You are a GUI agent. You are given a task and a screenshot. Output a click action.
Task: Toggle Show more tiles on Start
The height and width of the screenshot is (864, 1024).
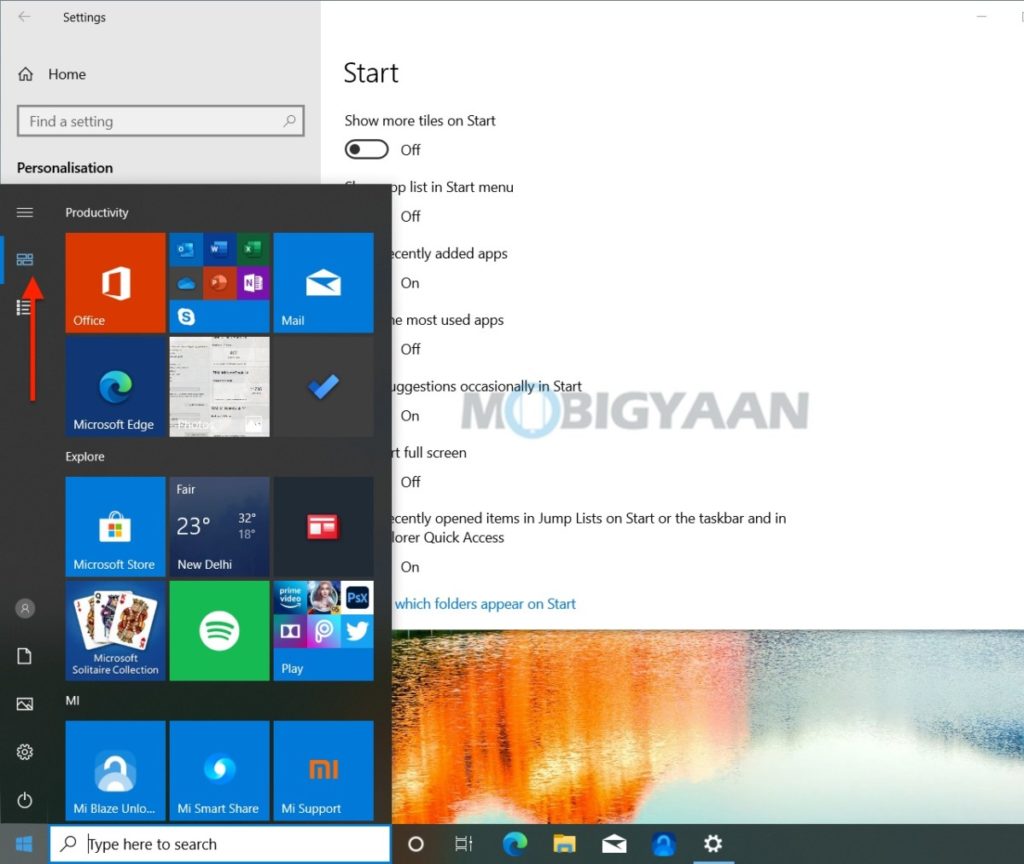pos(366,150)
